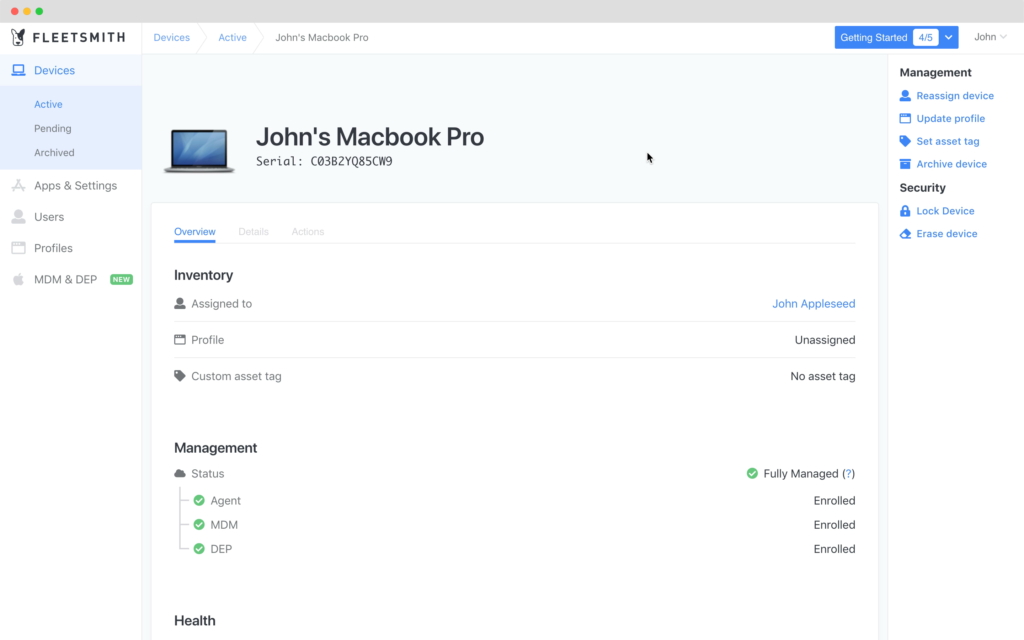Click the Update profile window icon

(905, 118)
